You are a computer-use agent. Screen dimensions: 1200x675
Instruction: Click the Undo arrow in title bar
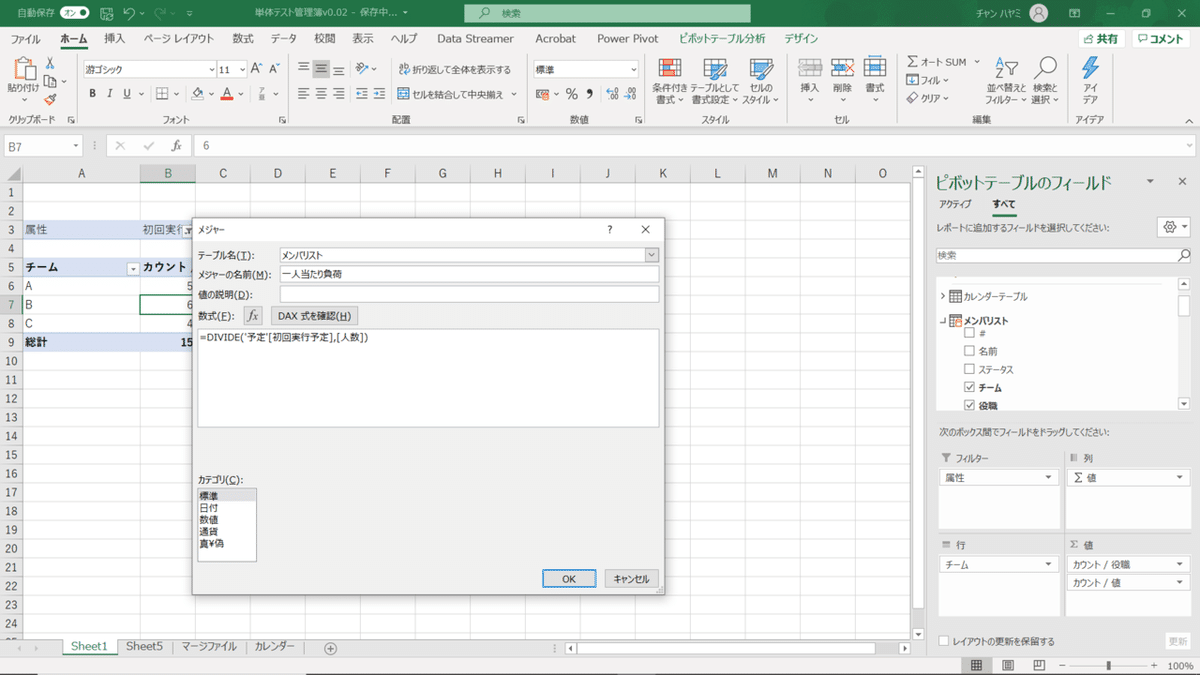click(x=129, y=13)
